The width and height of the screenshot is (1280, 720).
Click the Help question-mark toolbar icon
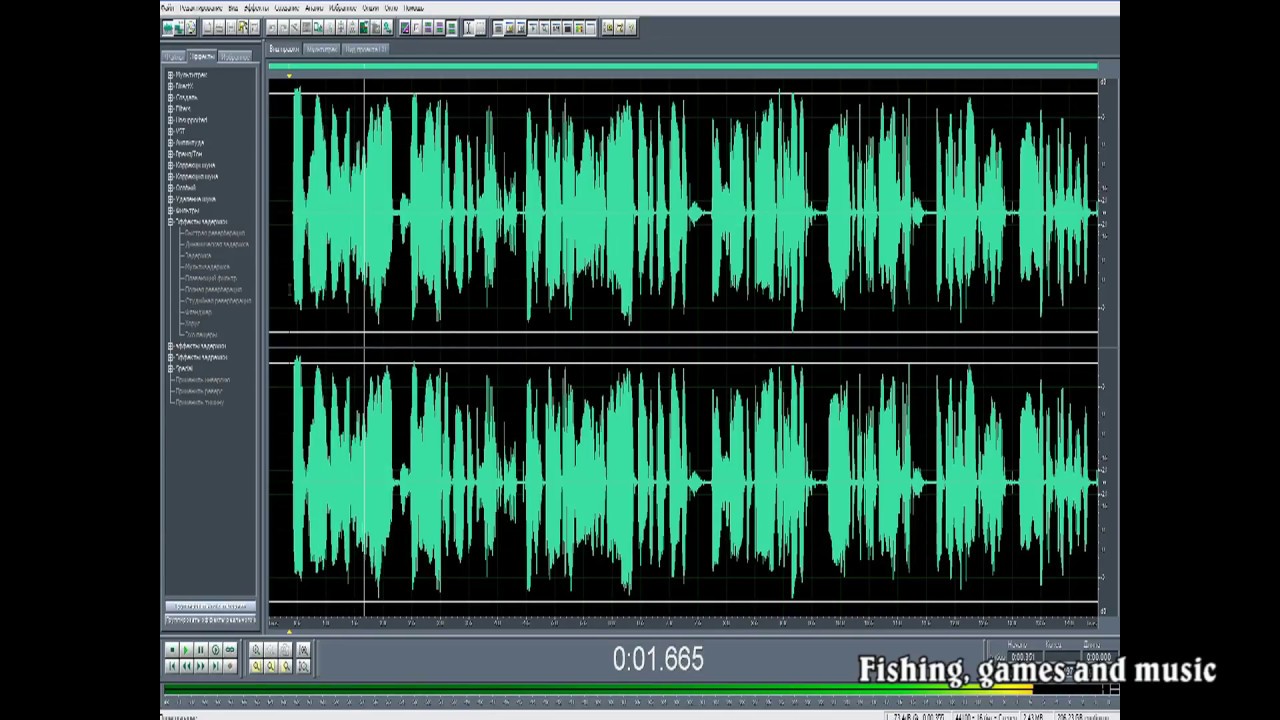pyautogui.click(x=630, y=27)
